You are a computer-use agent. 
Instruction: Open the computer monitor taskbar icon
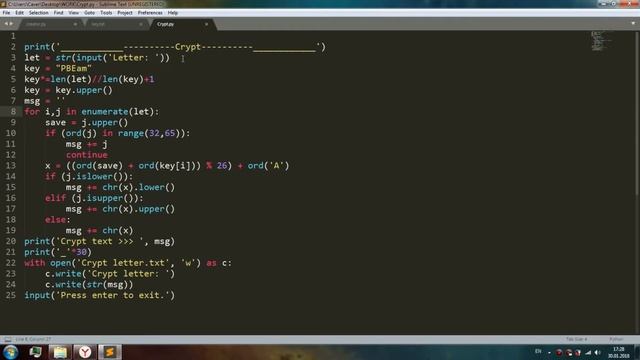tap(36, 352)
